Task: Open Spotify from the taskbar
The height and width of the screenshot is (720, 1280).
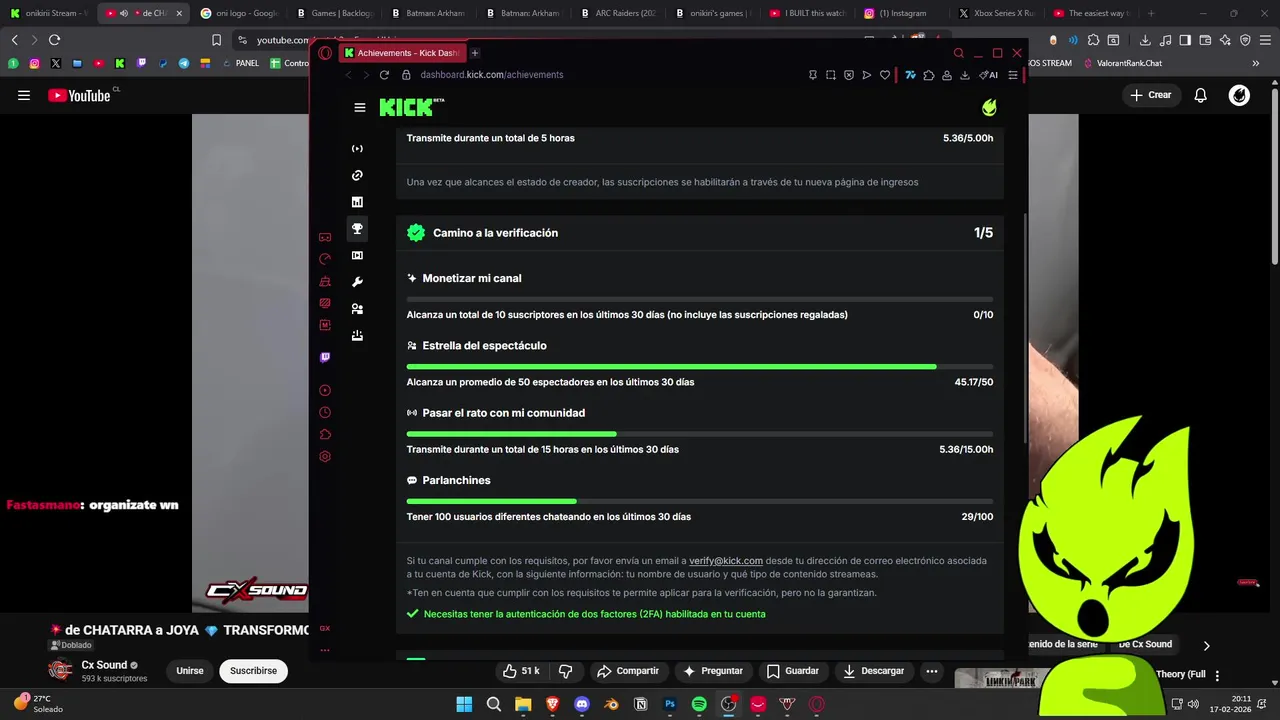Action: (x=699, y=704)
